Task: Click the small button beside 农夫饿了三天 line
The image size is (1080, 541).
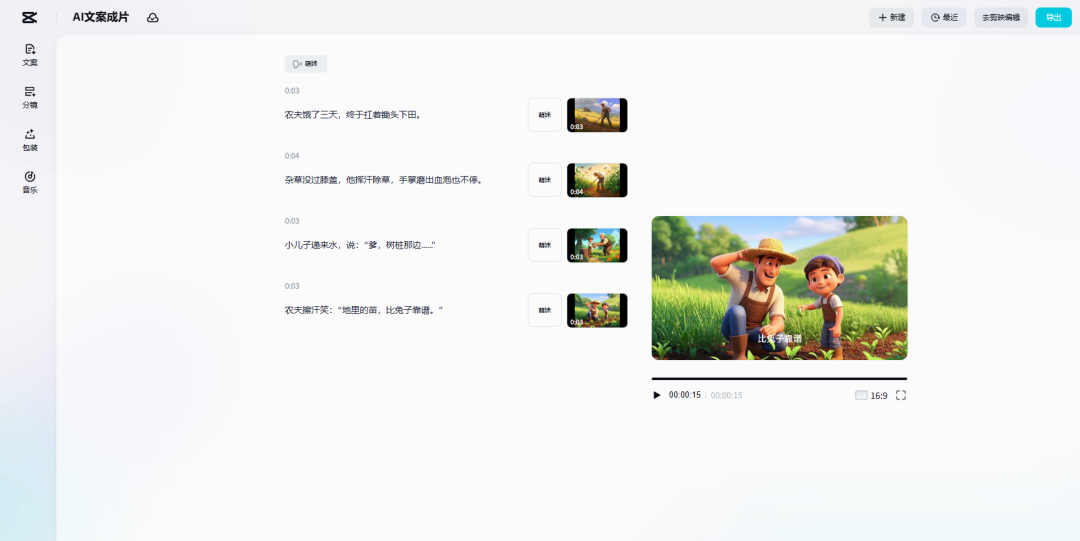Action: tap(545, 115)
